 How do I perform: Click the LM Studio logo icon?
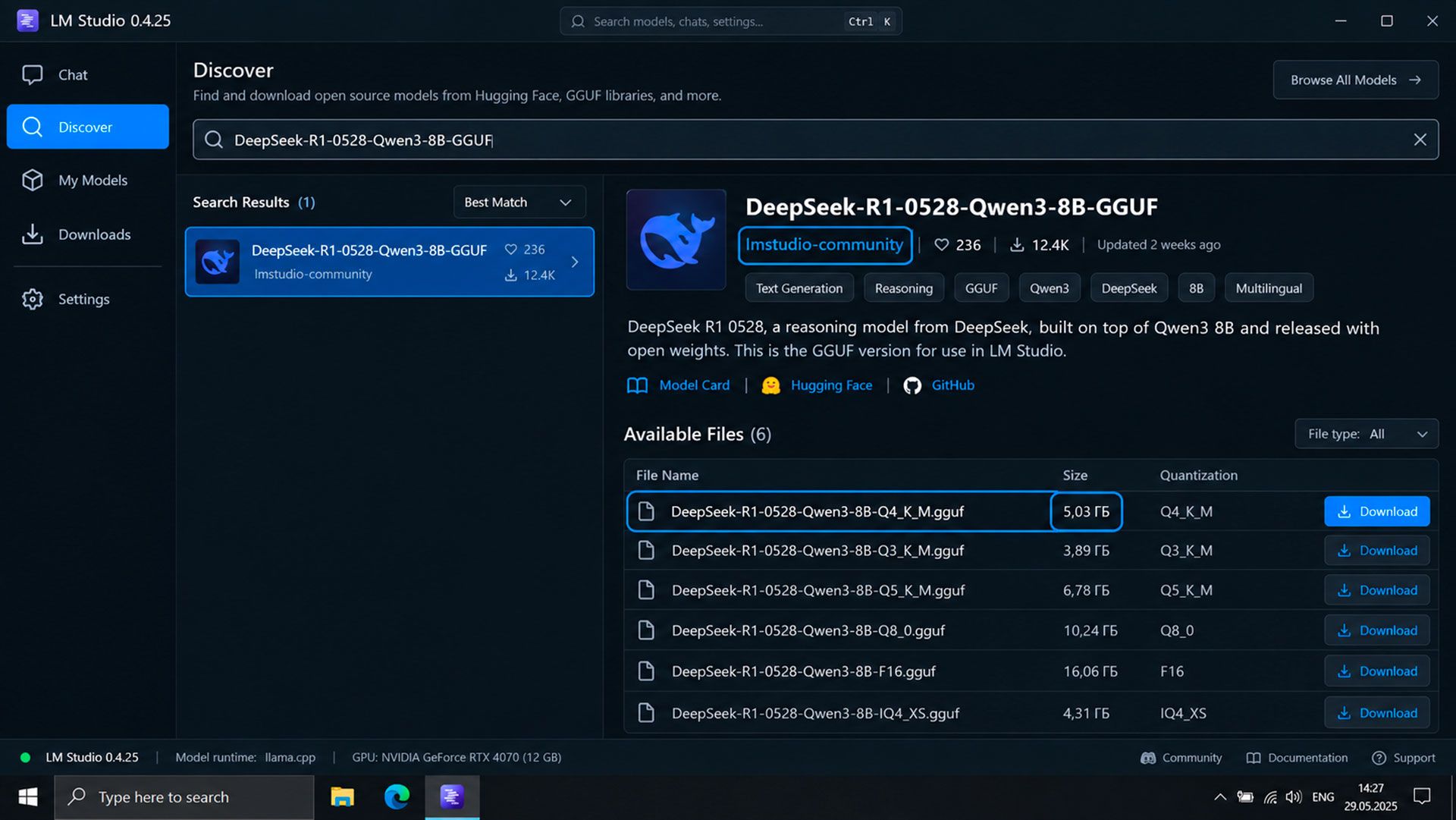27,20
